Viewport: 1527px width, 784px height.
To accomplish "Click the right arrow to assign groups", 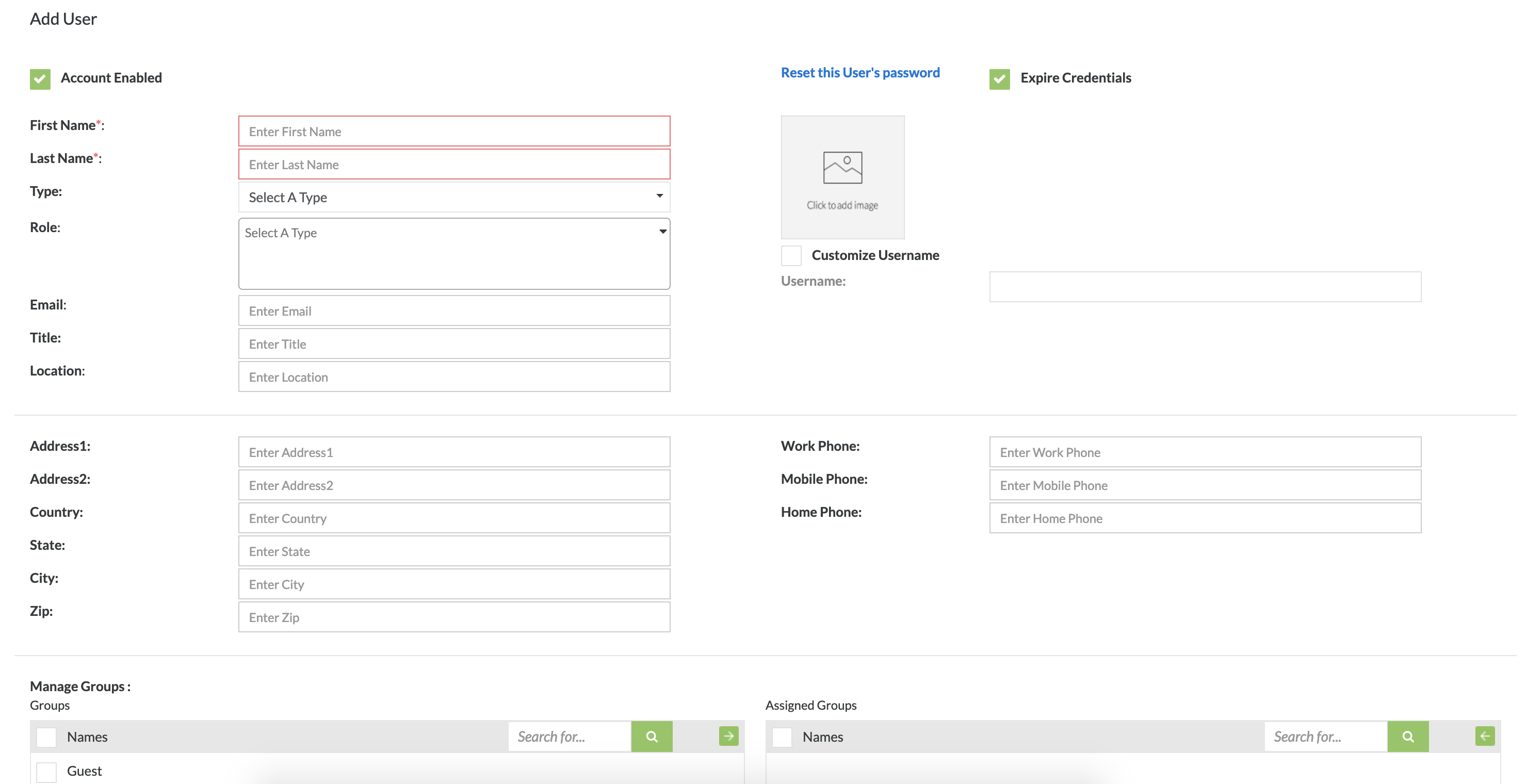I will click(728, 736).
